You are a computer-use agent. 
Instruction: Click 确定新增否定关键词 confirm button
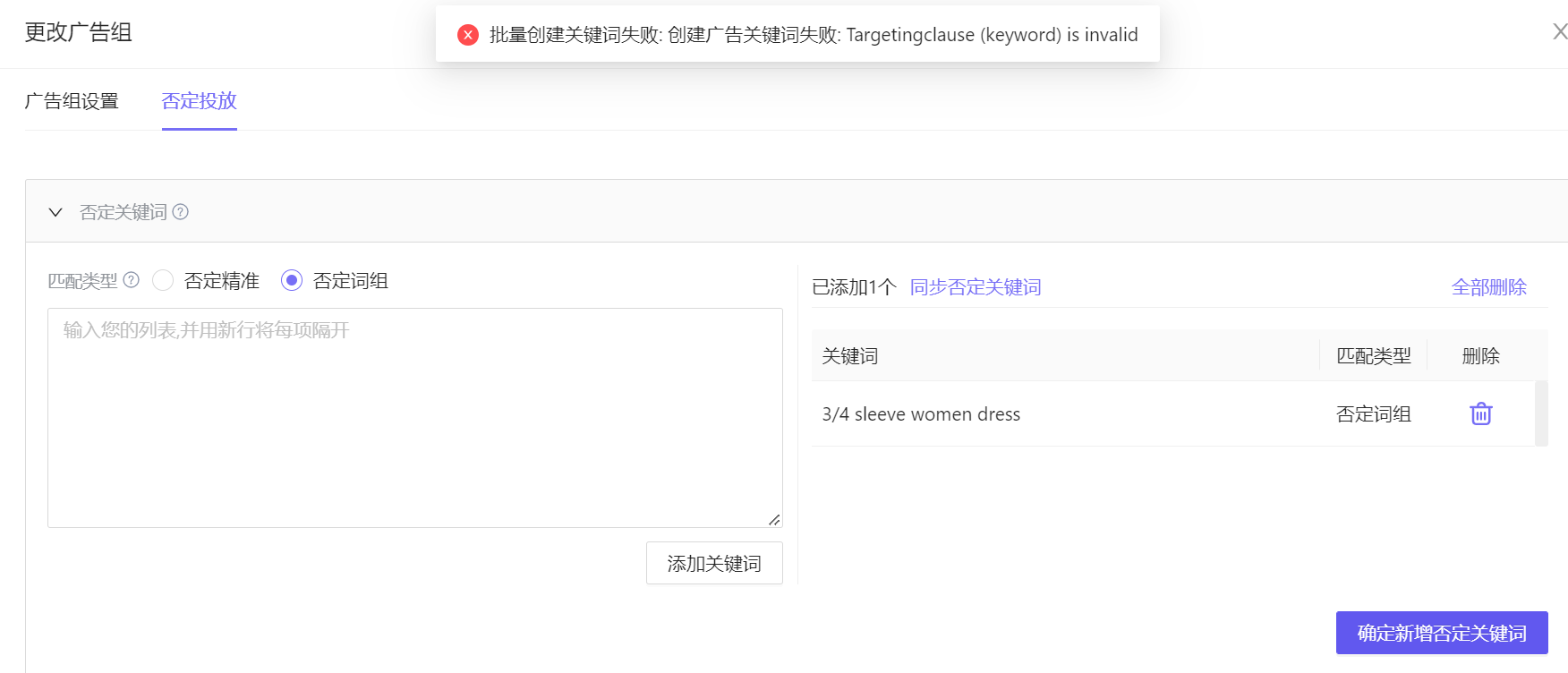pos(1442,633)
